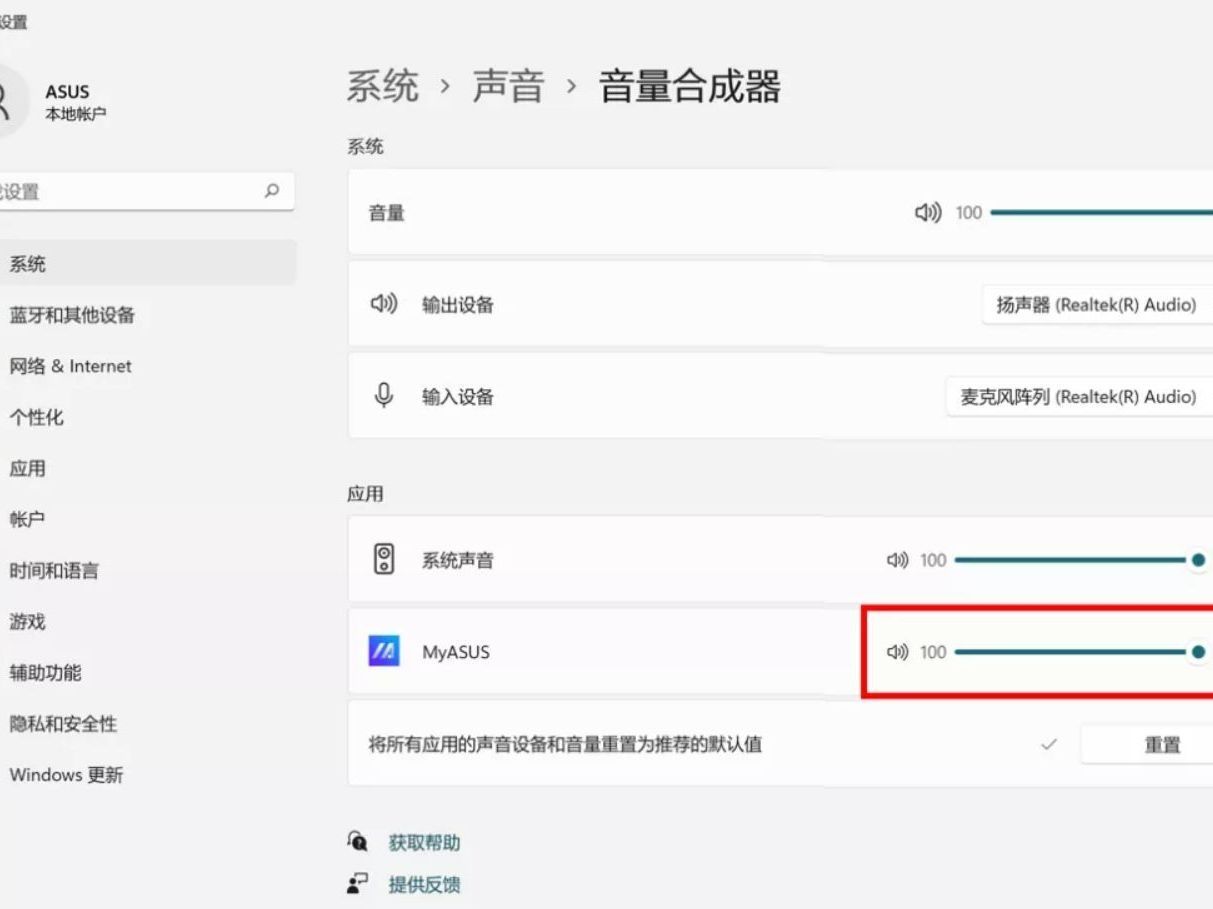Image resolution: width=1213 pixels, height=909 pixels.
Task: Click the 提供反馈 feedback icon
Action: [358, 884]
